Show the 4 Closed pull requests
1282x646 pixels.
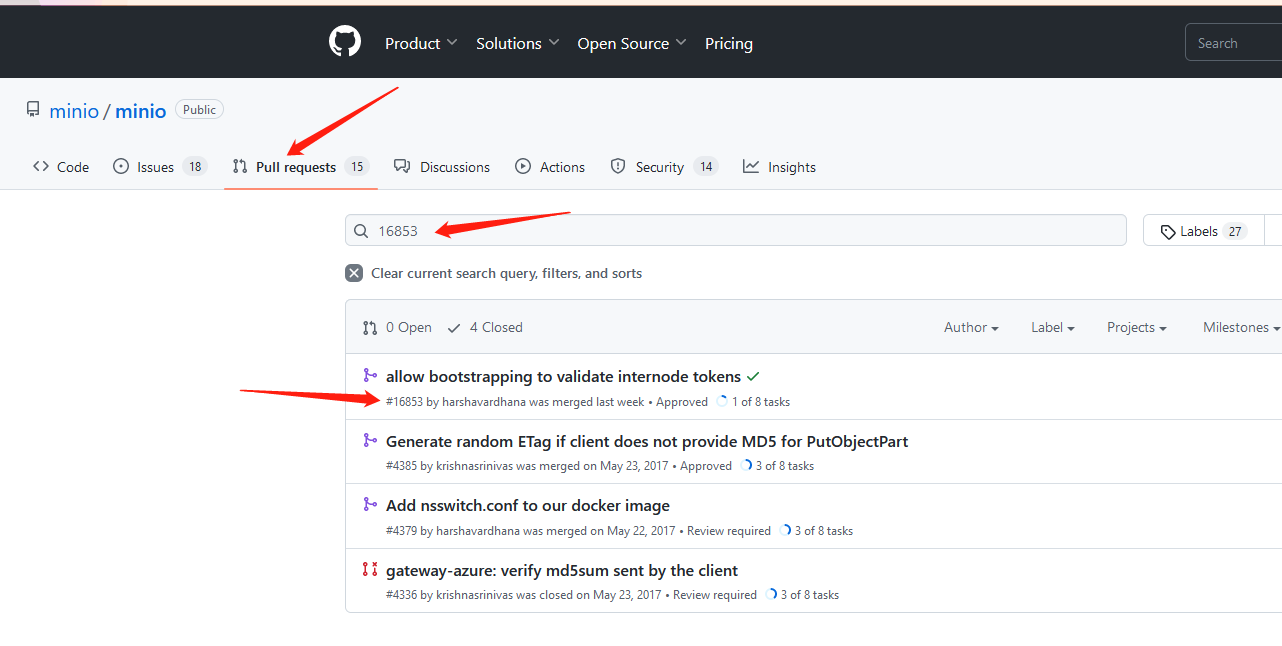coord(485,327)
